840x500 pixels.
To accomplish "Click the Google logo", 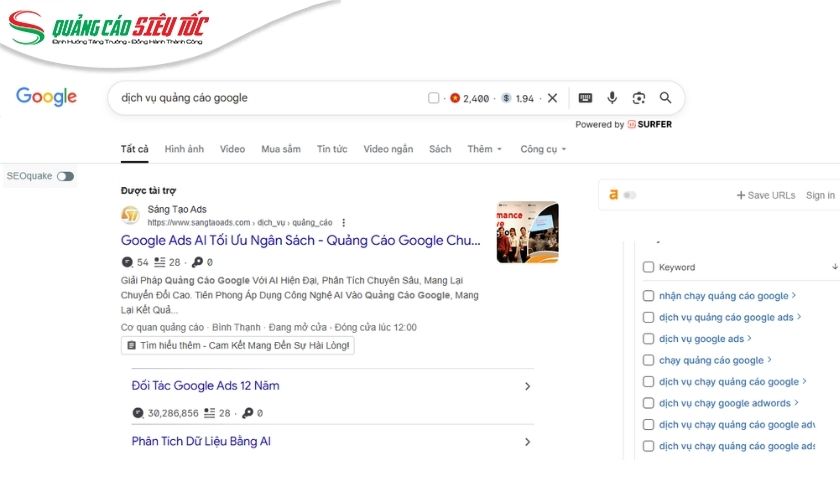I will click(x=46, y=97).
